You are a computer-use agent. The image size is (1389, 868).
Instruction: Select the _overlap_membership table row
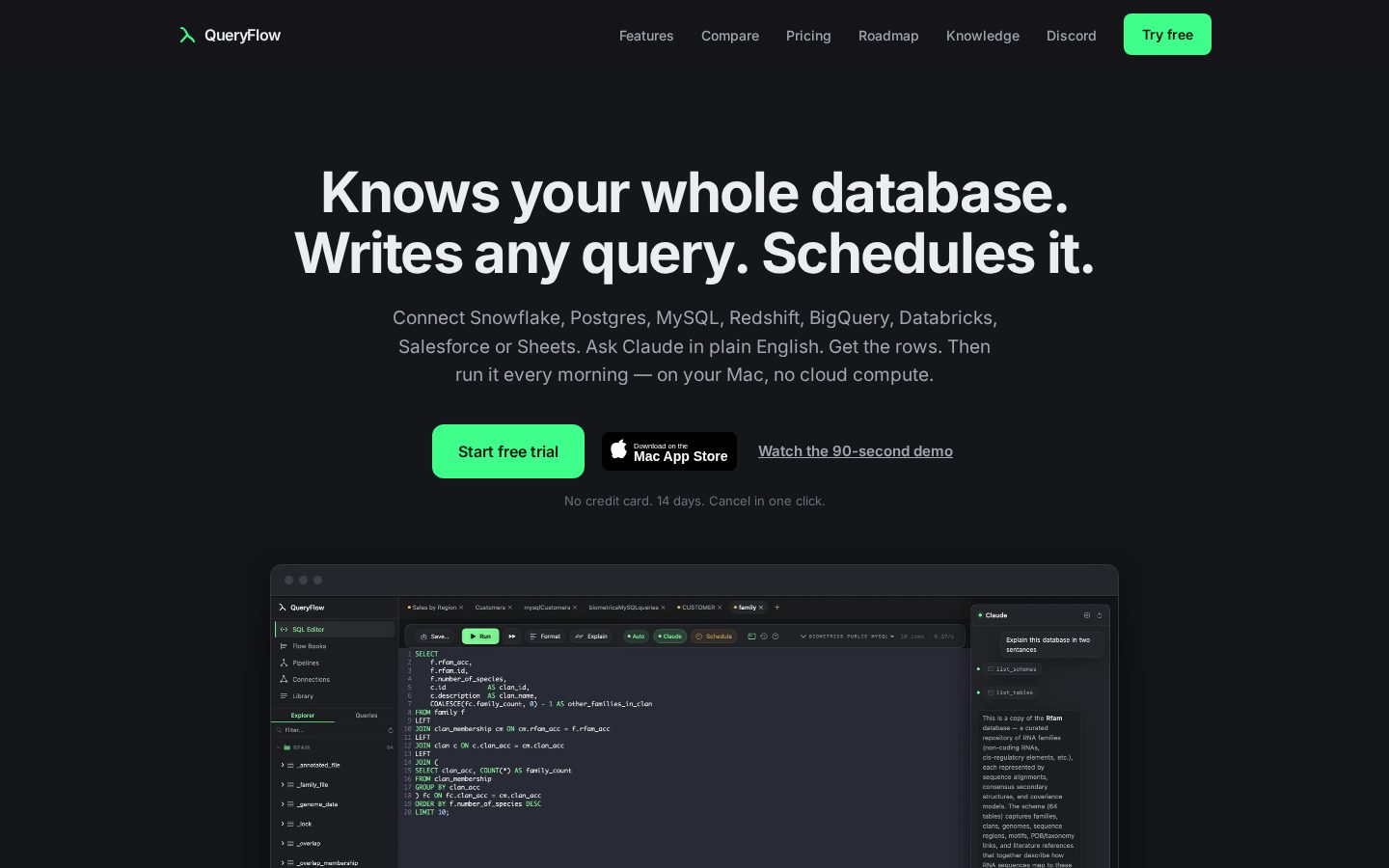[335, 863]
